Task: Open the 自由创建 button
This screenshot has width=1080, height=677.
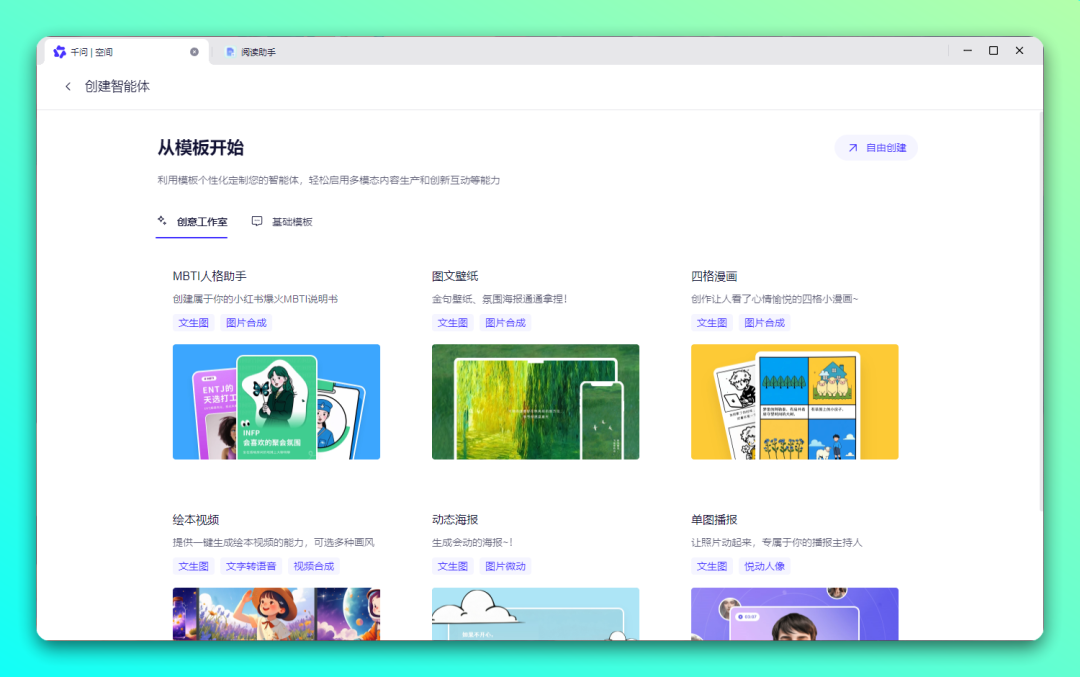Action: point(876,146)
